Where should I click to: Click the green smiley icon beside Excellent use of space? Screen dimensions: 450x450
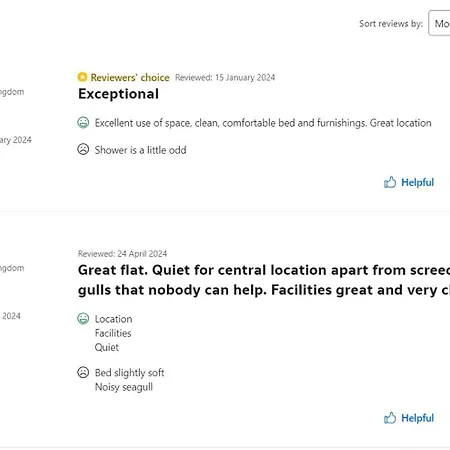(83, 123)
